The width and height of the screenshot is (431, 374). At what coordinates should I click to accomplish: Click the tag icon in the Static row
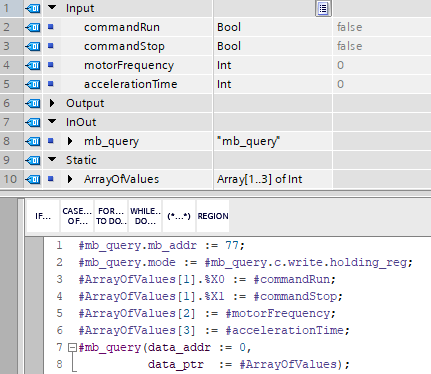point(33,160)
